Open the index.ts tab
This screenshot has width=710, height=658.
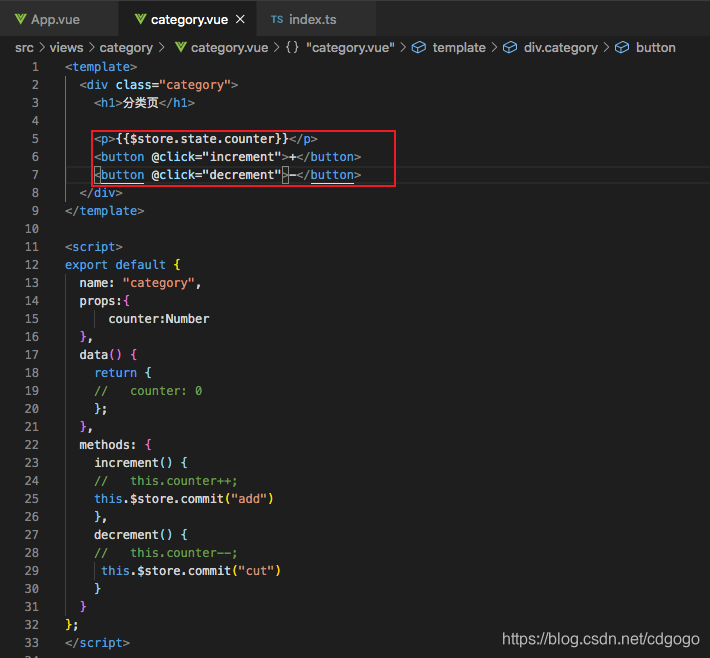tap(316, 19)
